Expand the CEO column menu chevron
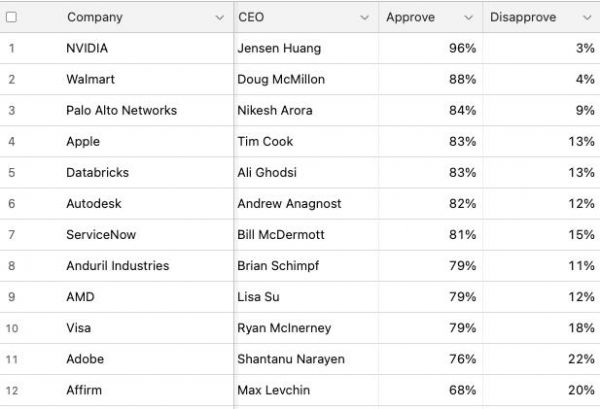Image resolution: width=600 pixels, height=409 pixels. click(365, 17)
